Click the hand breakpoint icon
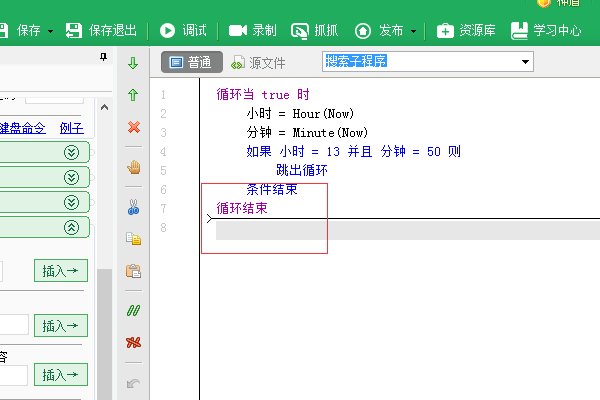Screen dimensions: 600x400 [134, 167]
